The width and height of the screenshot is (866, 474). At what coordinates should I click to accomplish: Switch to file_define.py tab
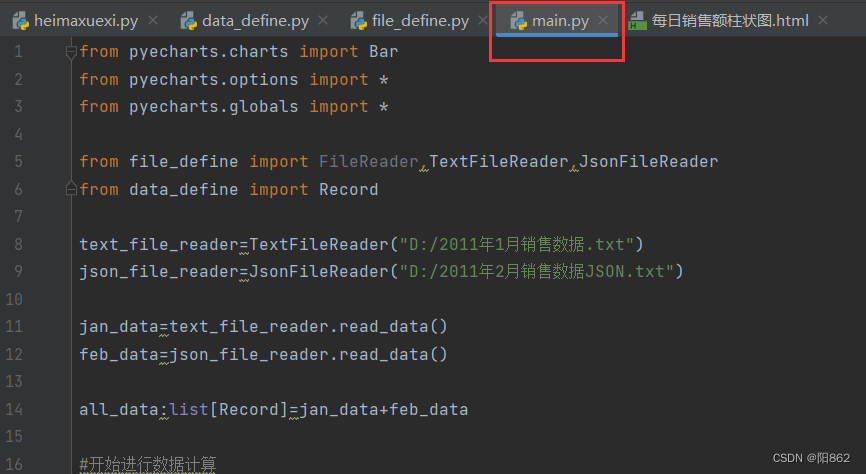coord(420,21)
